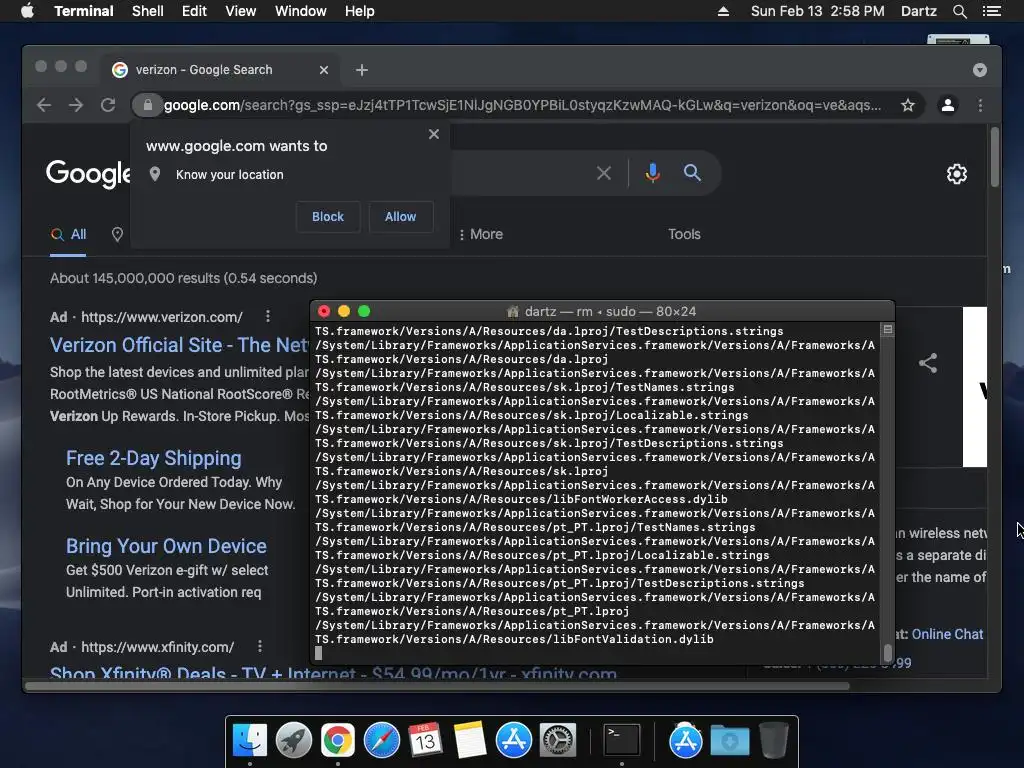Screen dimensions: 1024x768
Task: Open the Chrome profile avatar
Action: (948, 105)
